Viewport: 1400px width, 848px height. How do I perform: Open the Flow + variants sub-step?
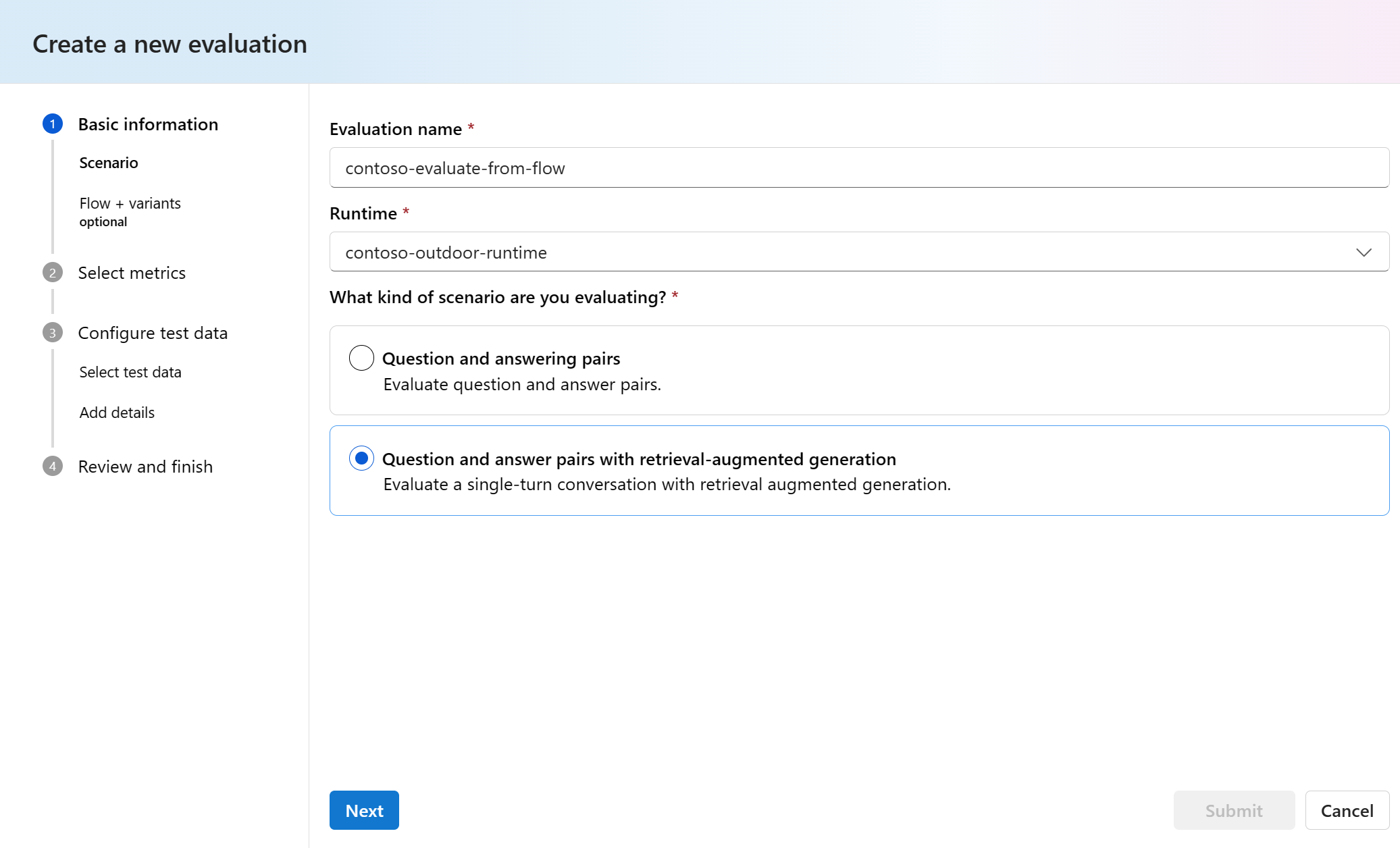point(130,203)
